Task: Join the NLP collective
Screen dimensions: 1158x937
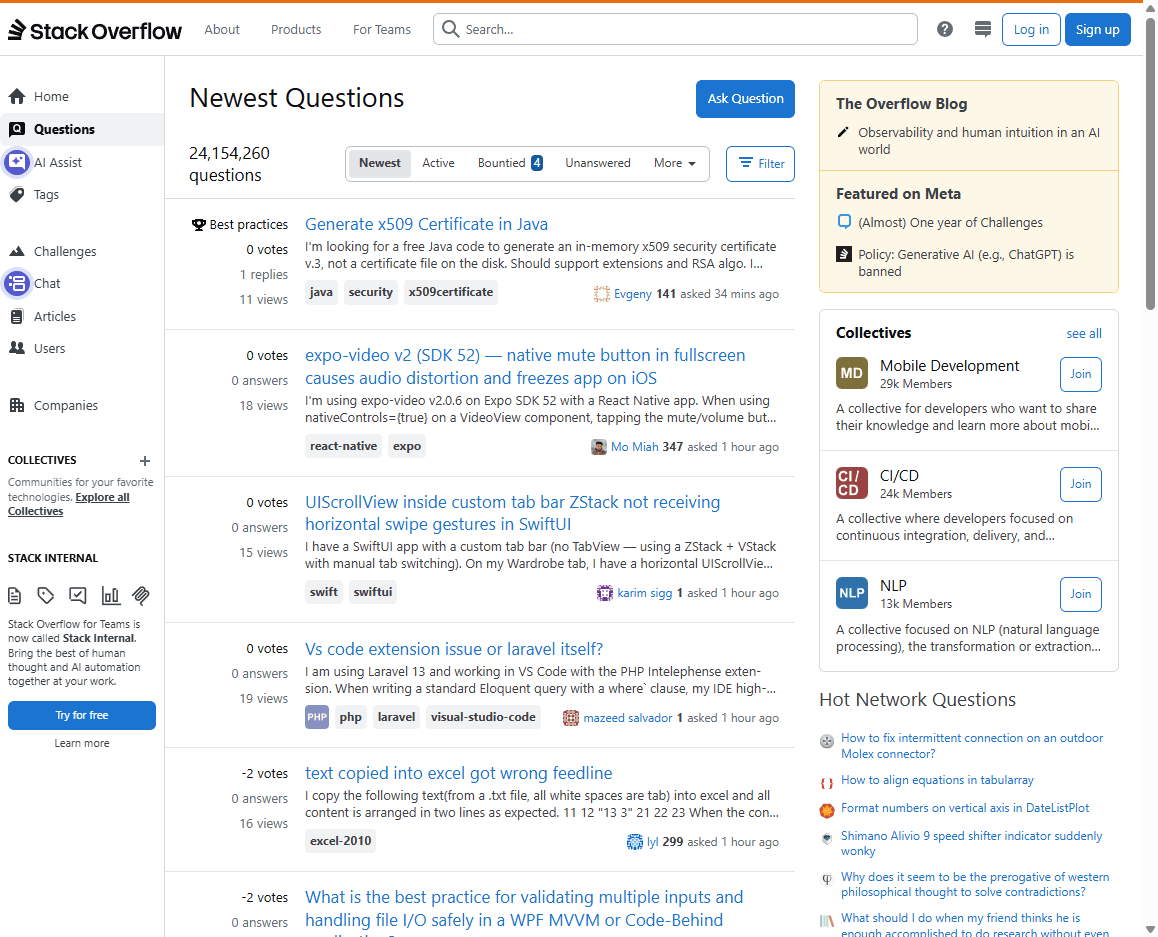Action: point(1080,594)
